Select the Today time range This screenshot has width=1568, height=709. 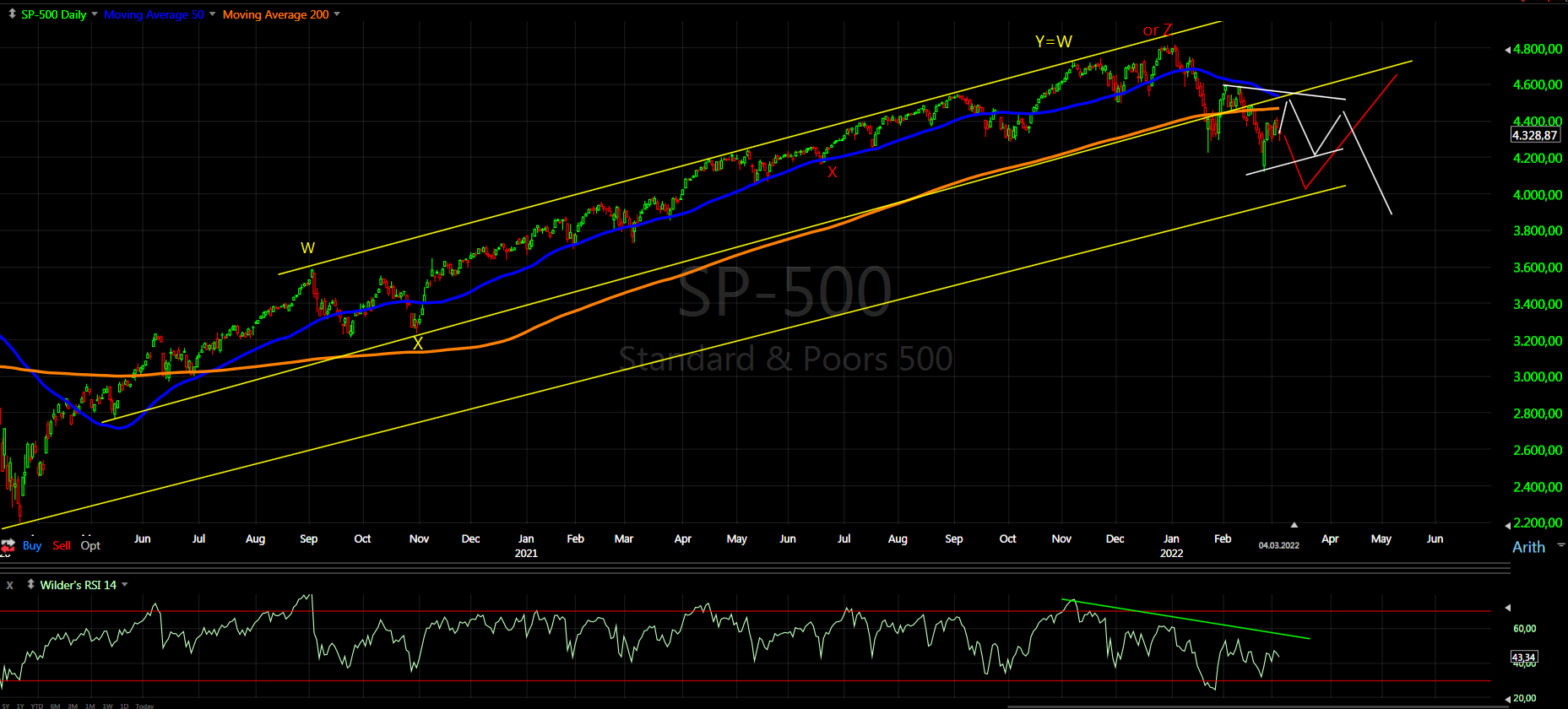click(x=144, y=706)
